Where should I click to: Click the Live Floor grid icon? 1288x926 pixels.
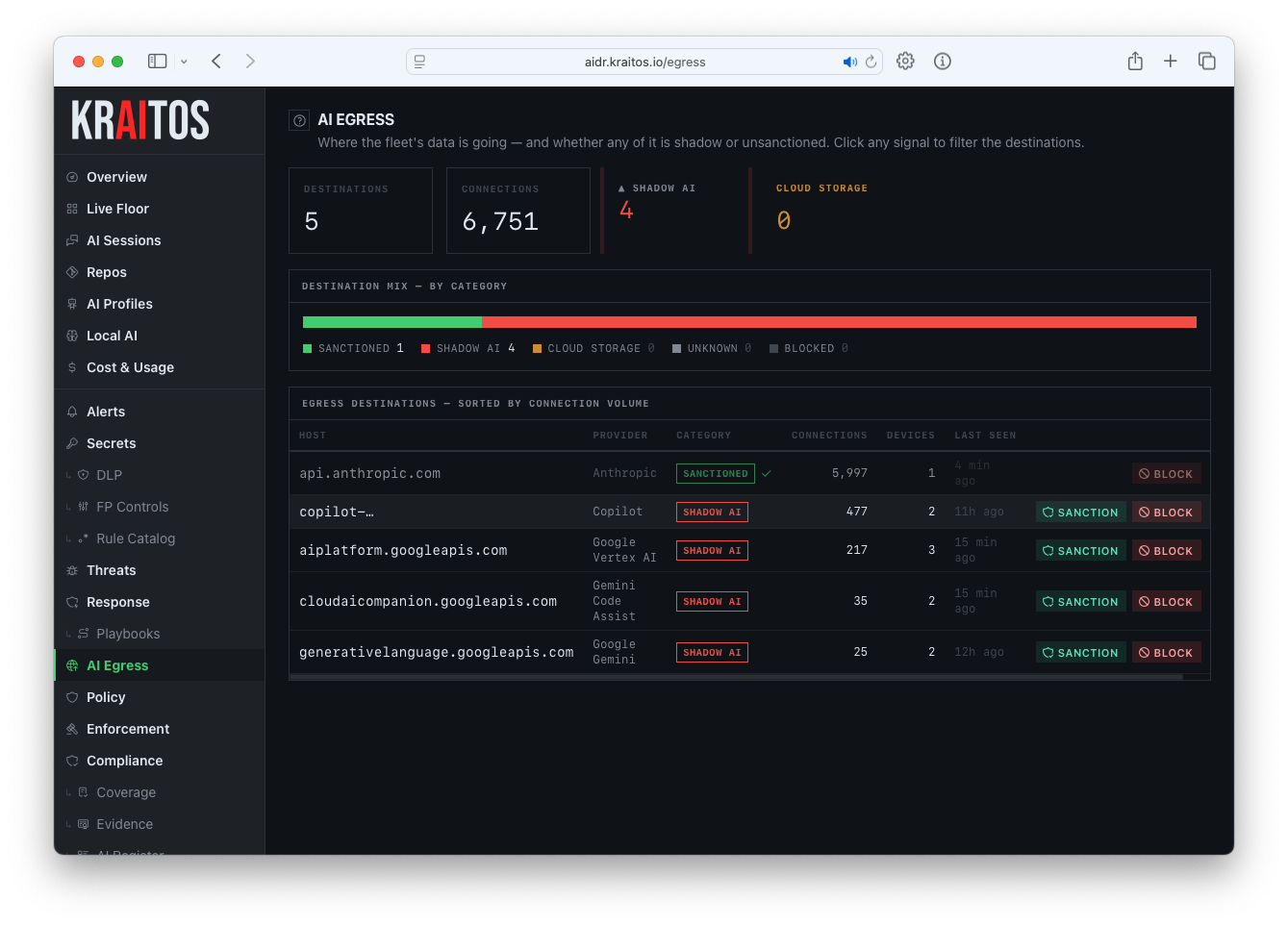72,209
